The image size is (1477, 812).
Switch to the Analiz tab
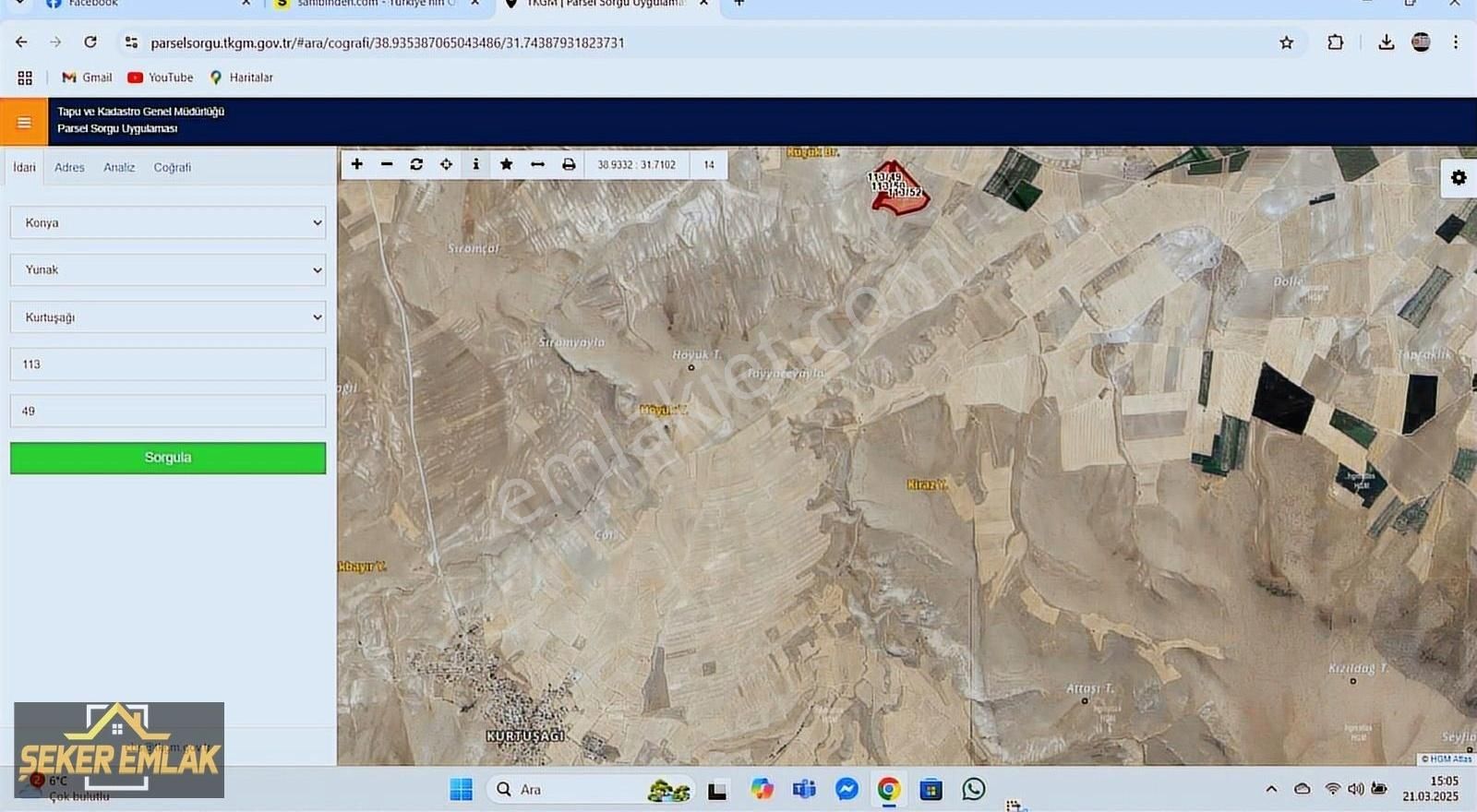(x=119, y=167)
